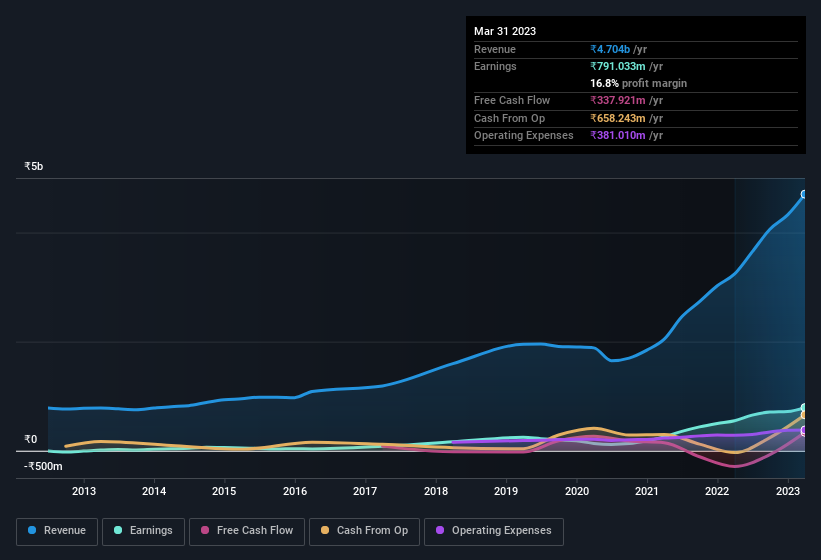Click the 2017 x-axis label
The height and width of the screenshot is (560, 821).
pyautogui.click(x=365, y=491)
